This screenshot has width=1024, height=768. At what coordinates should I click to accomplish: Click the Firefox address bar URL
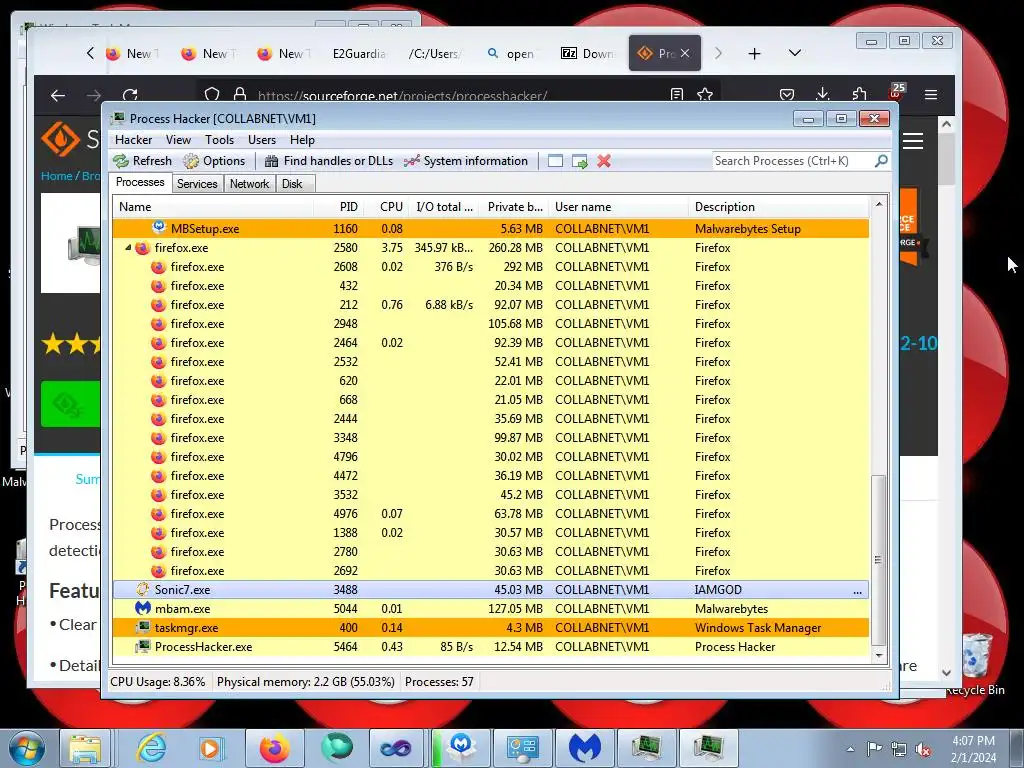[x=402, y=96]
